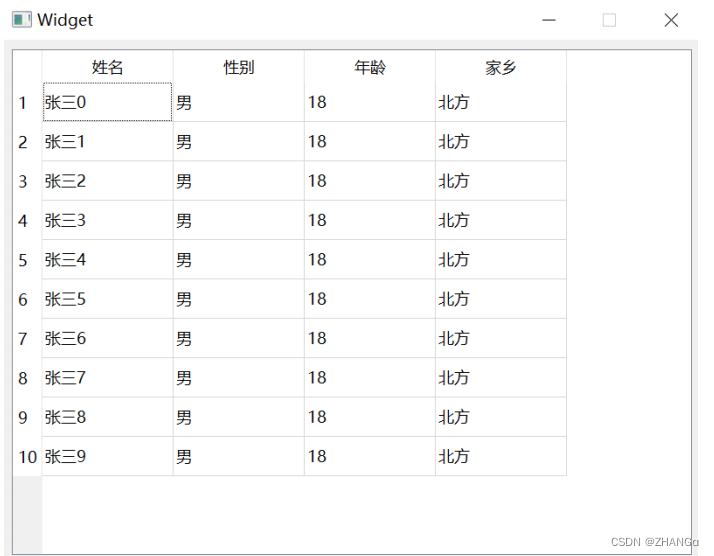
Task: Select the cell 张三0
Action: (x=107, y=102)
